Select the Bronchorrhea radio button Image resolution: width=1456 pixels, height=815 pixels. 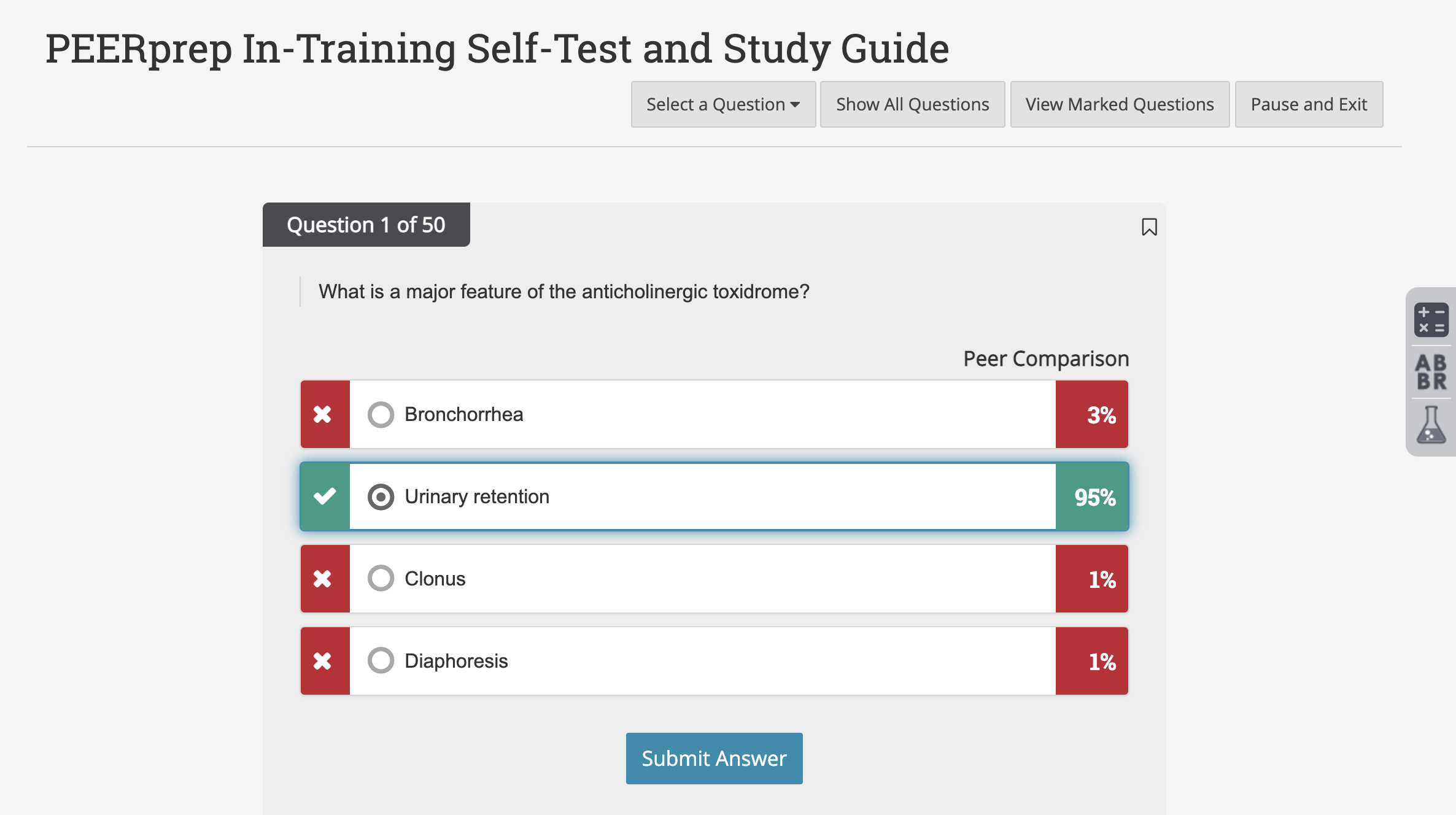tap(381, 415)
